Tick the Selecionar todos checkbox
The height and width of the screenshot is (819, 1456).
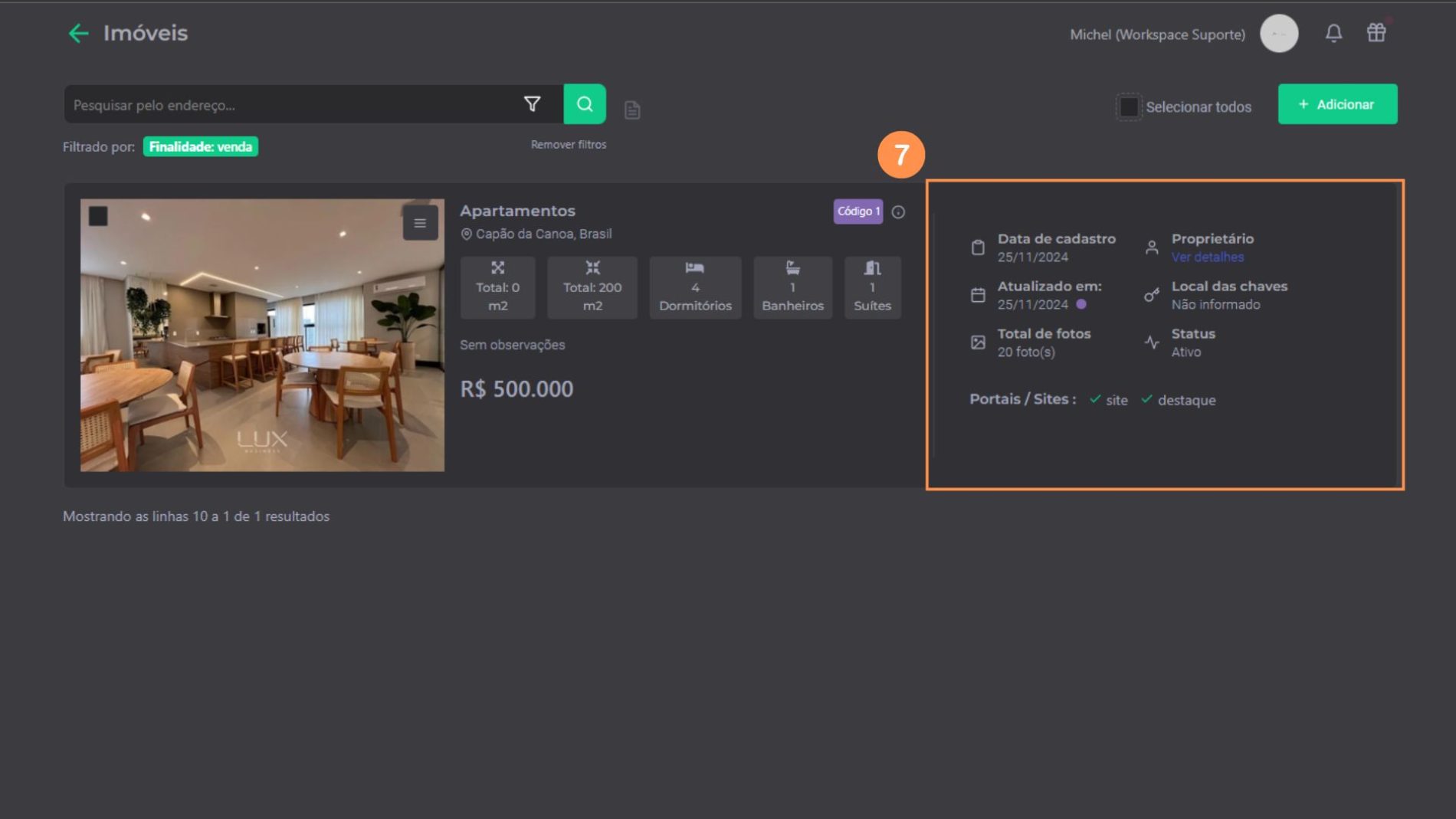coord(1128,107)
